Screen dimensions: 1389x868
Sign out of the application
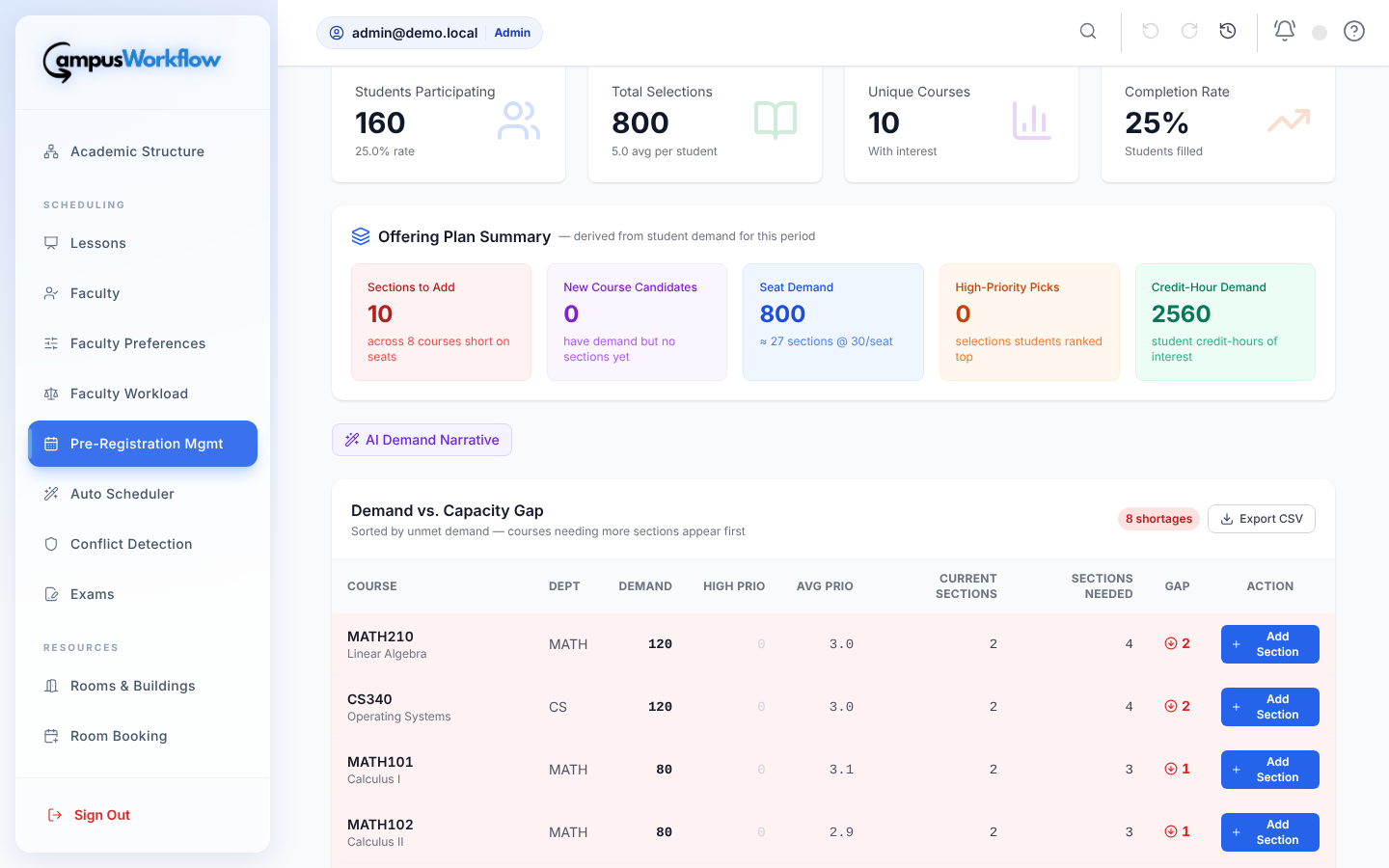143,815
